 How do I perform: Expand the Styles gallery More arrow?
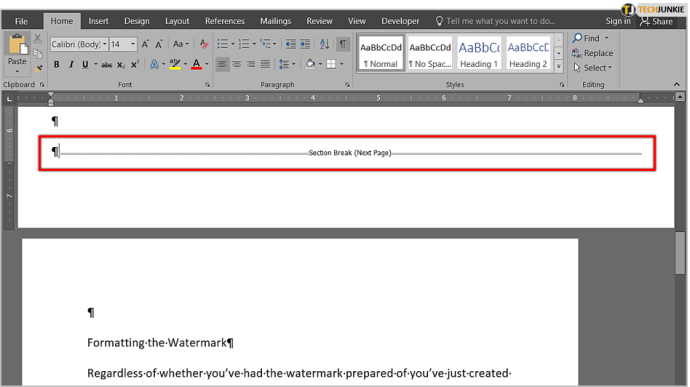pos(558,66)
